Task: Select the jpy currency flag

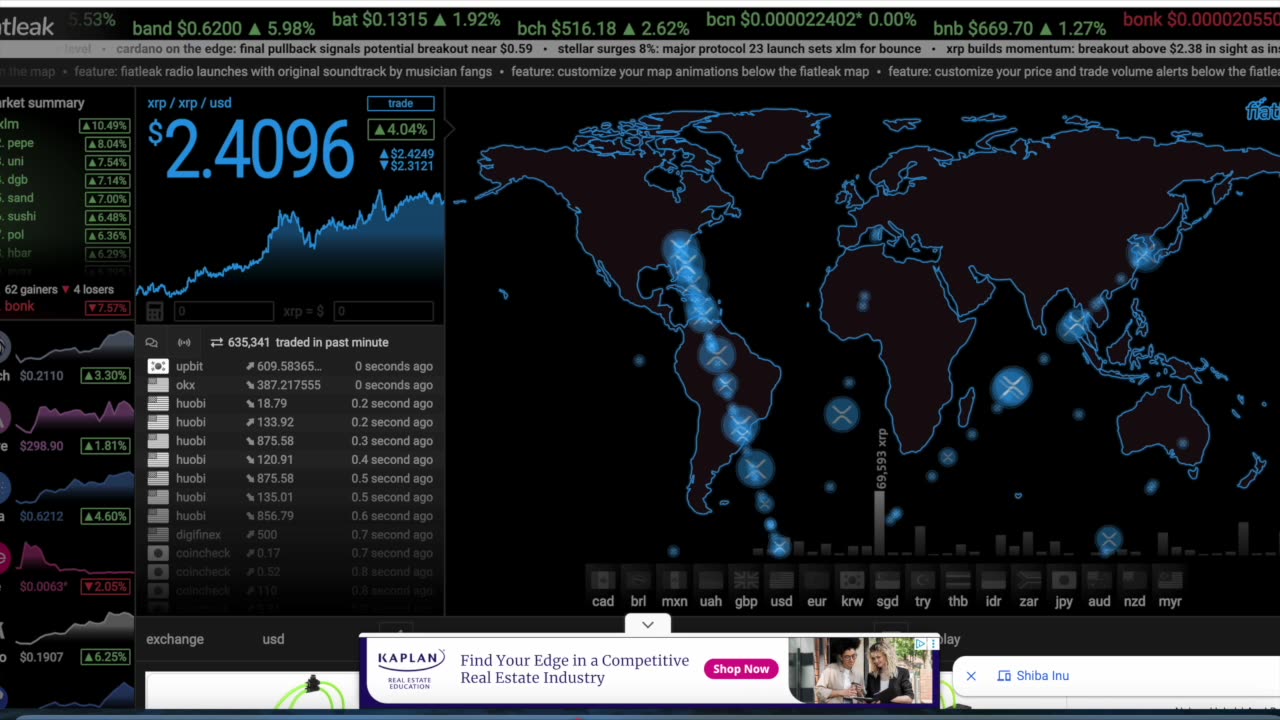Action: point(1064,581)
